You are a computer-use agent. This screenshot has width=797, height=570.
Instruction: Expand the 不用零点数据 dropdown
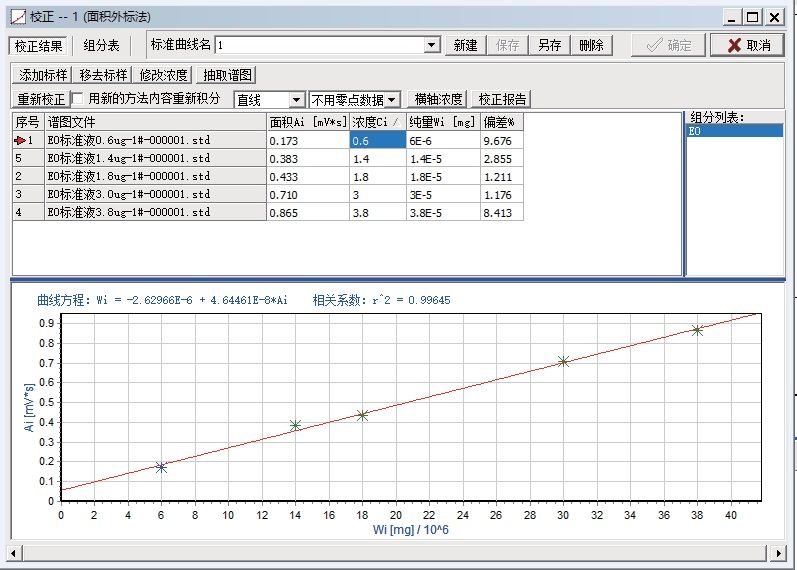392,100
